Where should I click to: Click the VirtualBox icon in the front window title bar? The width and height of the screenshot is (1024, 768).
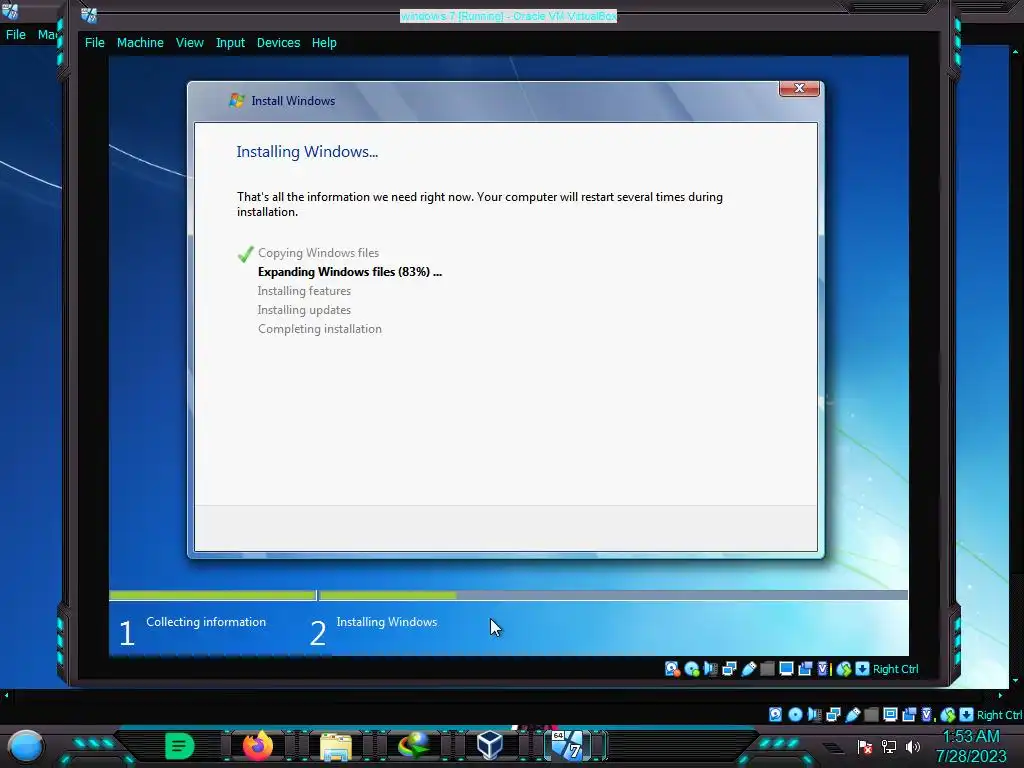(x=89, y=16)
